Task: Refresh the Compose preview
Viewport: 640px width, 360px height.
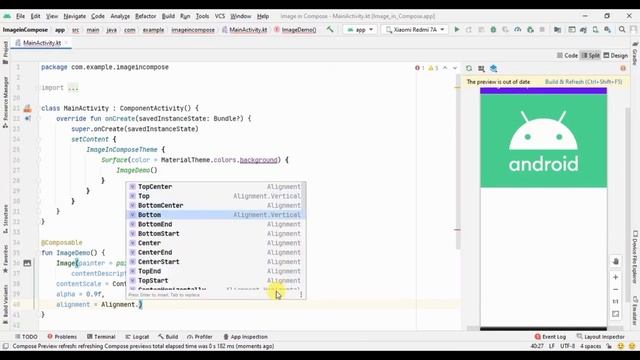Action: (x=469, y=69)
